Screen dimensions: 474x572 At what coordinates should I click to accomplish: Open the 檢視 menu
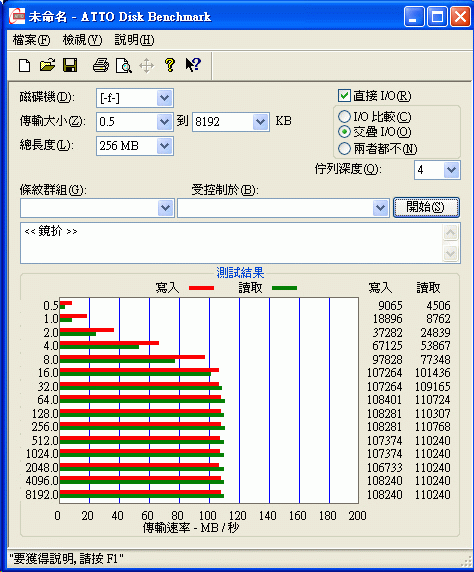[x=82, y=40]
